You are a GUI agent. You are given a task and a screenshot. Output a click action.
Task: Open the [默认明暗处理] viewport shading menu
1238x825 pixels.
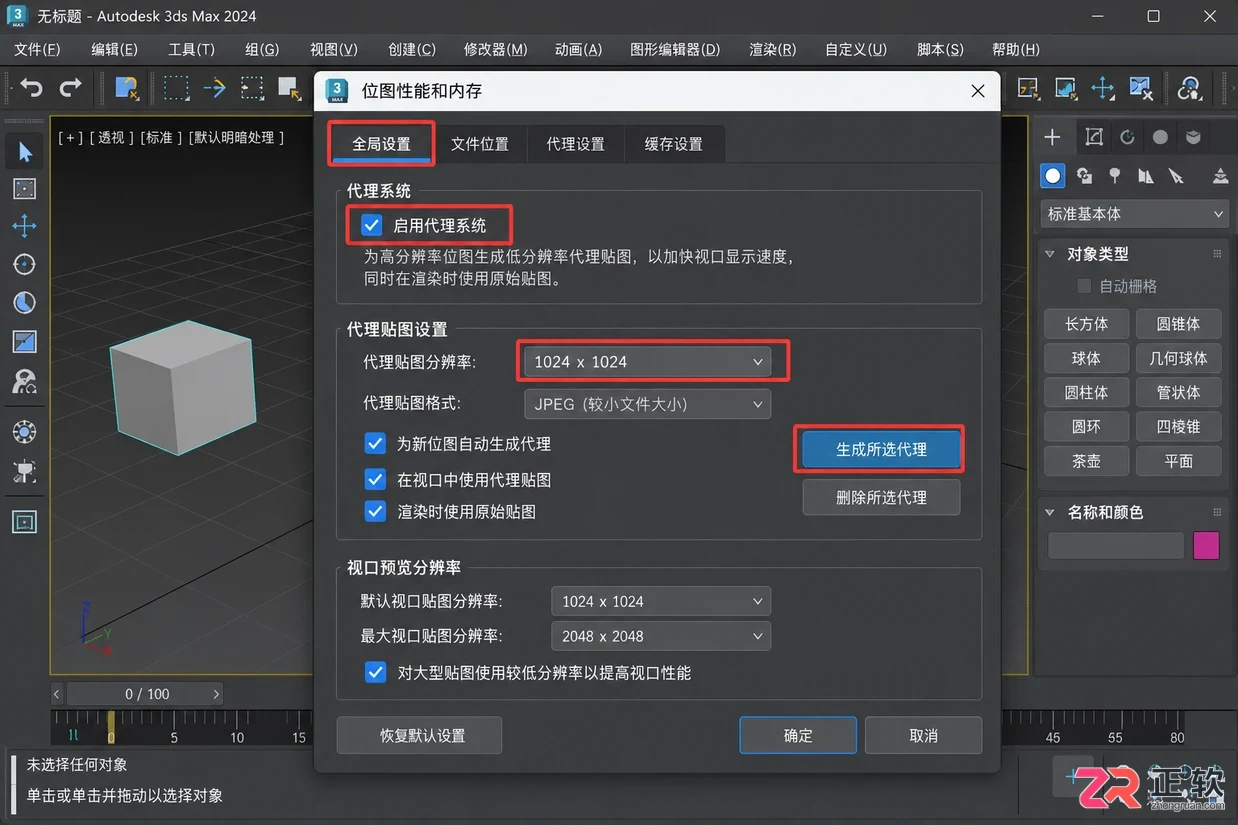[238, 137]
